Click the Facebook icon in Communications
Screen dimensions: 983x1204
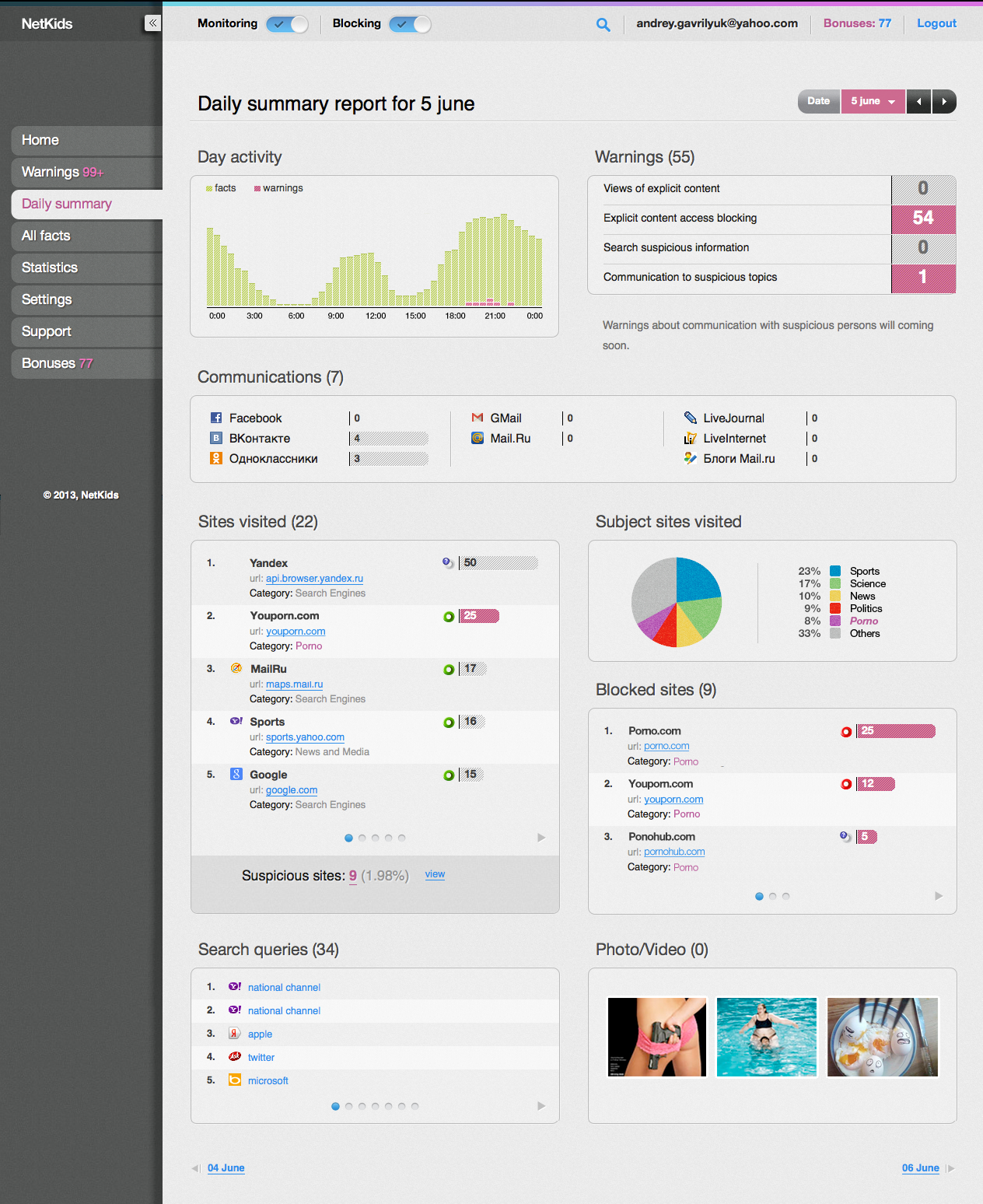coord(216,418)
